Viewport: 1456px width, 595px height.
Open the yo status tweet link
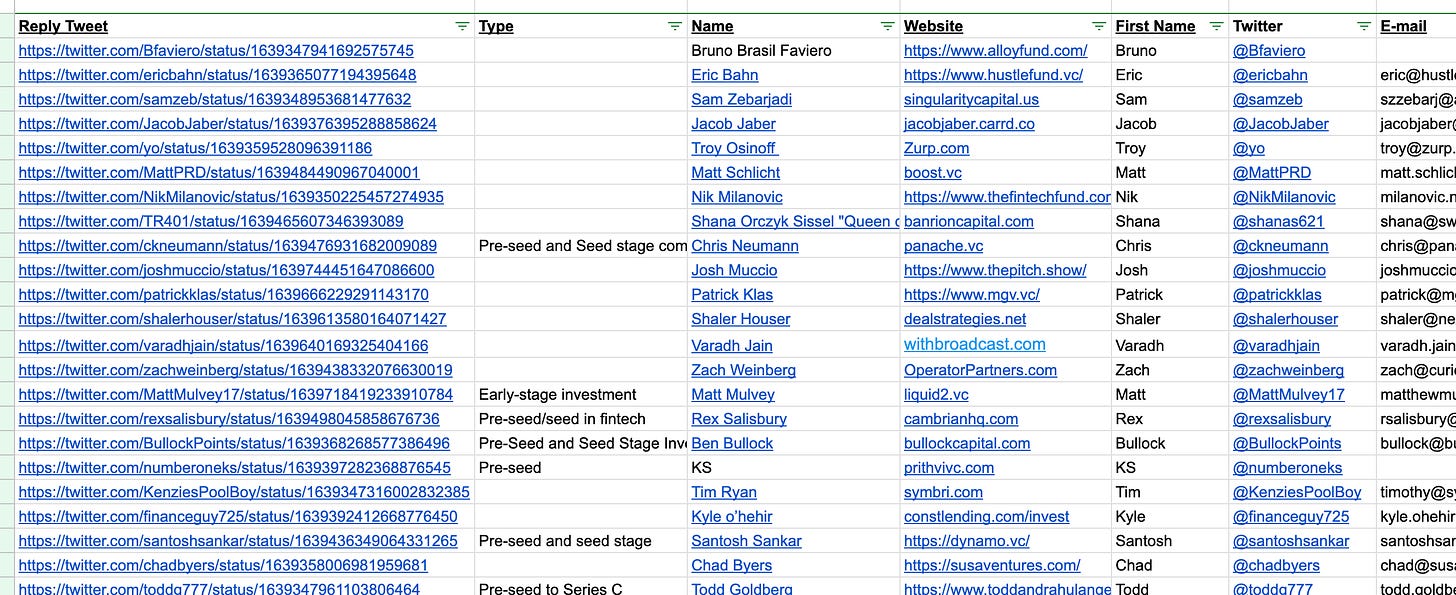coord(195,148)
